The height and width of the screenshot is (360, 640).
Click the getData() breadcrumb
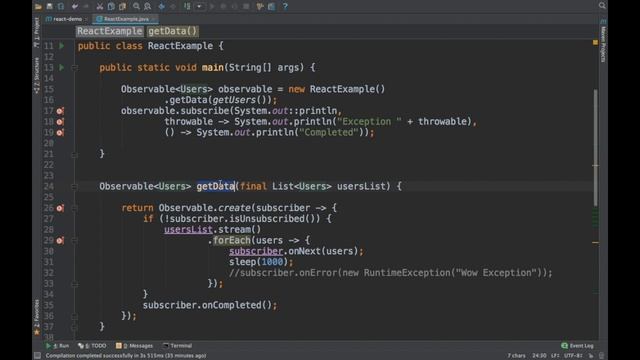pyautogui.click(x=172, y=31)
